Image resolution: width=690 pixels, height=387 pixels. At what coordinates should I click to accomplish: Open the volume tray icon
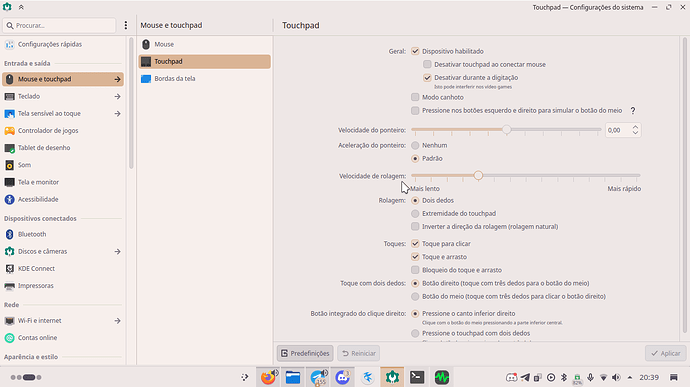pyautogui.click(x=617, y=377)
